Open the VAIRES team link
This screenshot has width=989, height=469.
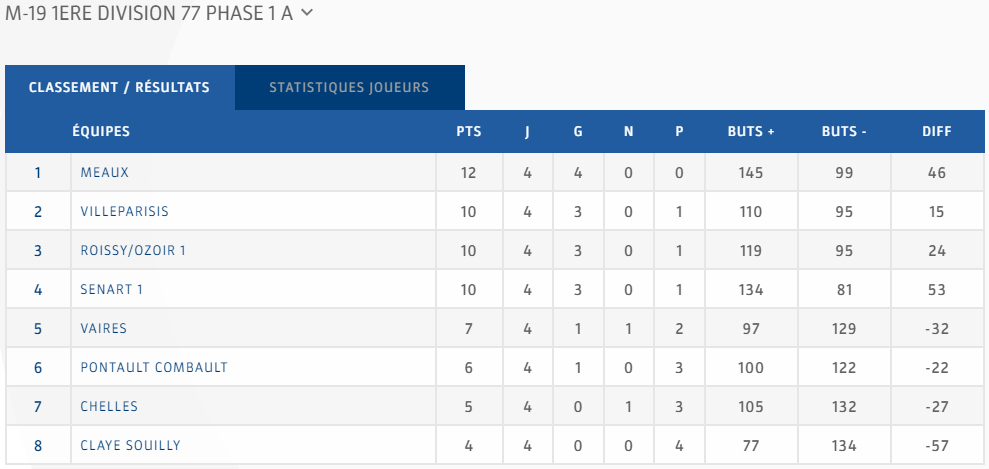pos(103,328)
